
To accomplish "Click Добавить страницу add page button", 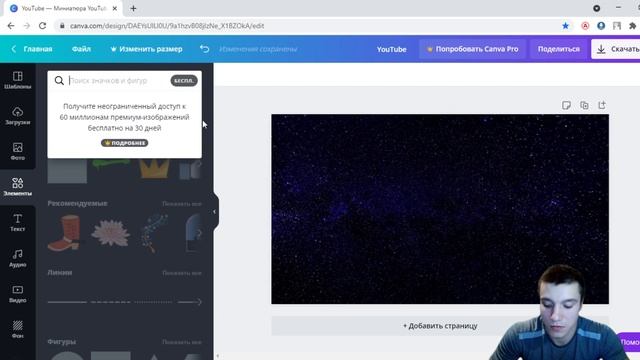I will pyautogui.click(x=440, y=326).
